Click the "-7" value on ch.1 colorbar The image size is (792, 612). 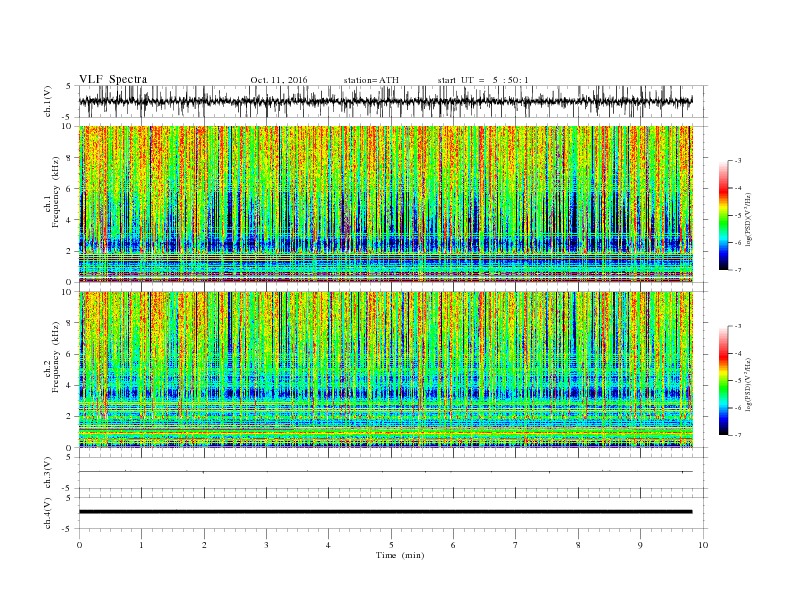(738, 270)
